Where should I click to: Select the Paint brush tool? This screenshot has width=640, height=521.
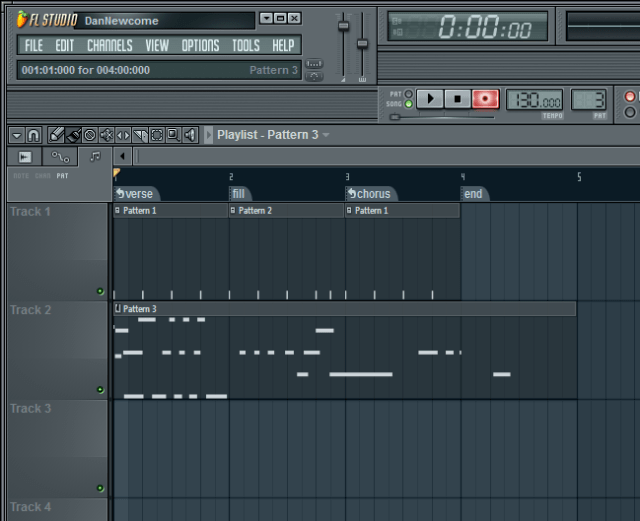click(73, 135)
